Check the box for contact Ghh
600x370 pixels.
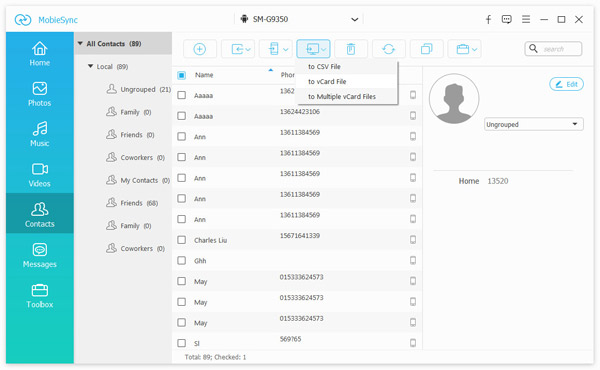pyautogui.click(x=182, y=261)
